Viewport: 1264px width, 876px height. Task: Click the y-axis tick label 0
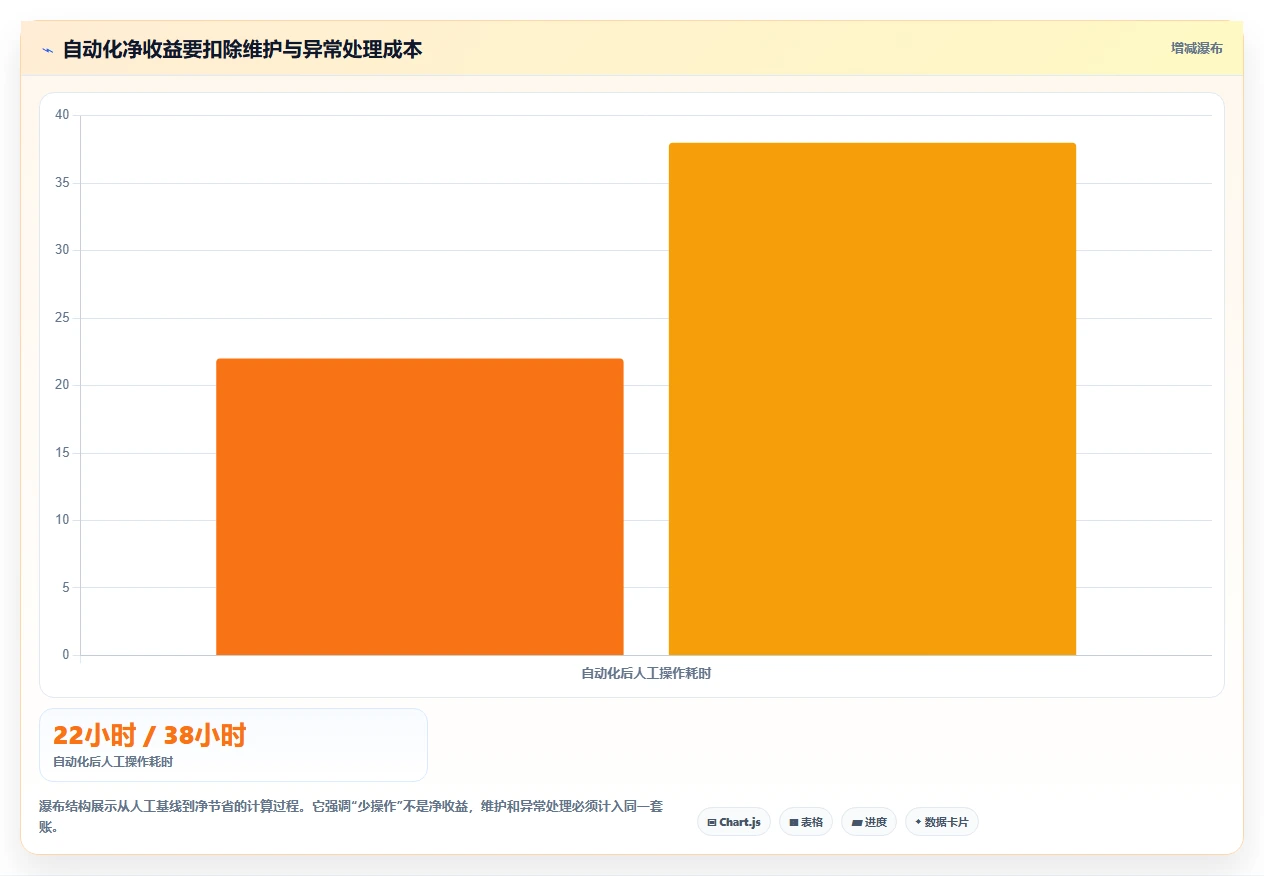66,655
